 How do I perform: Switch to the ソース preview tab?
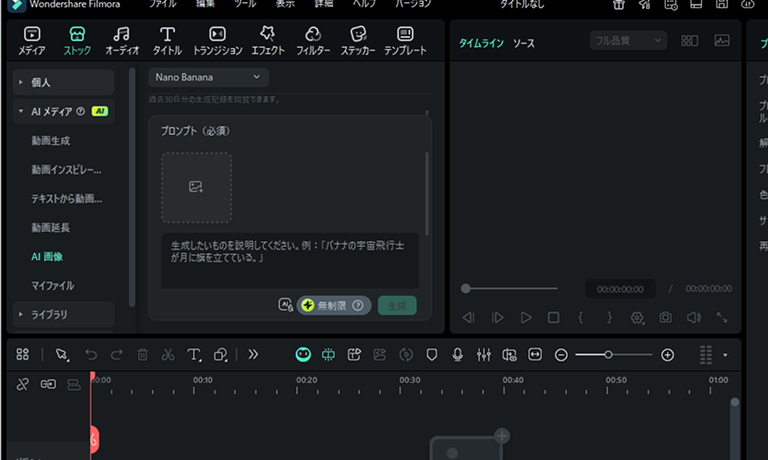click(523, 44)
